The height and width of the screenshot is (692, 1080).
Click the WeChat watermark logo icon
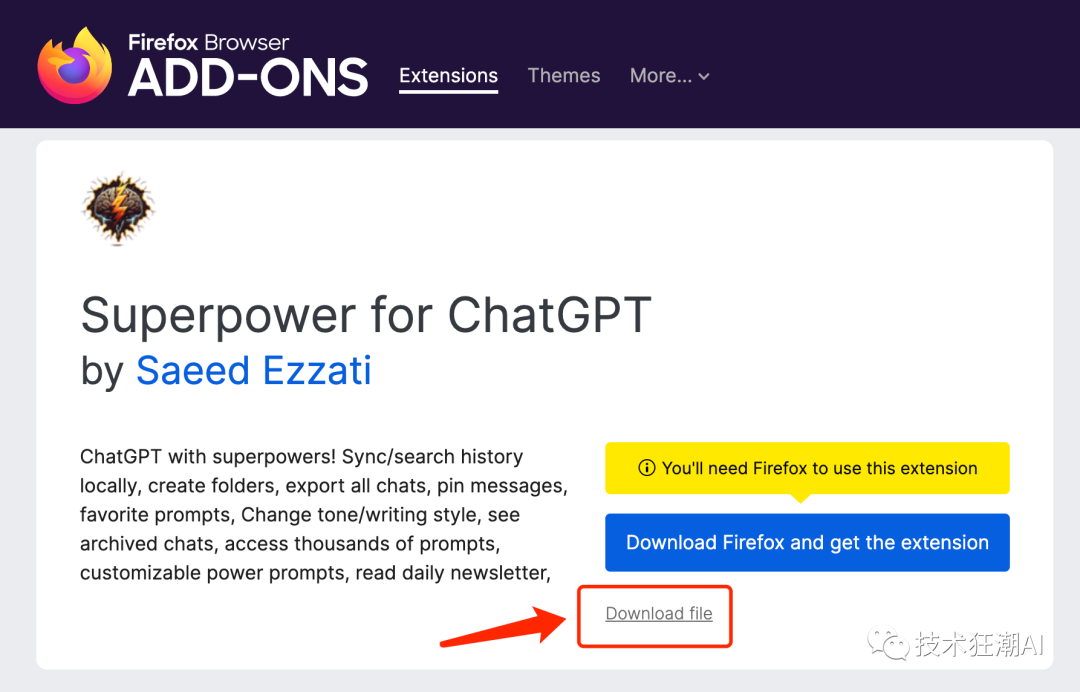[887, 644]
